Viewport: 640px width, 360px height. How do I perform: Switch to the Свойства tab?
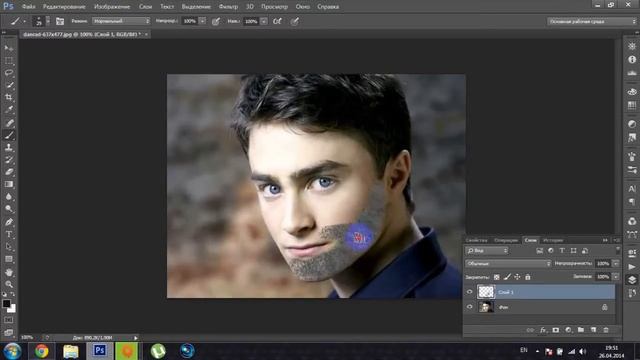tap(476, 240)
